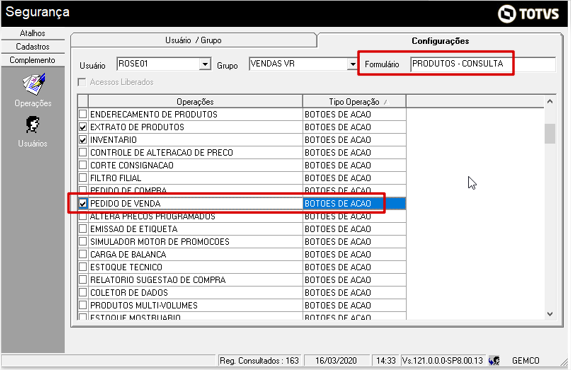Viewport: 571px width, 370px height.
Task: Click Reg. Consultados : 163 status entry
Action: tap(259, 361)
